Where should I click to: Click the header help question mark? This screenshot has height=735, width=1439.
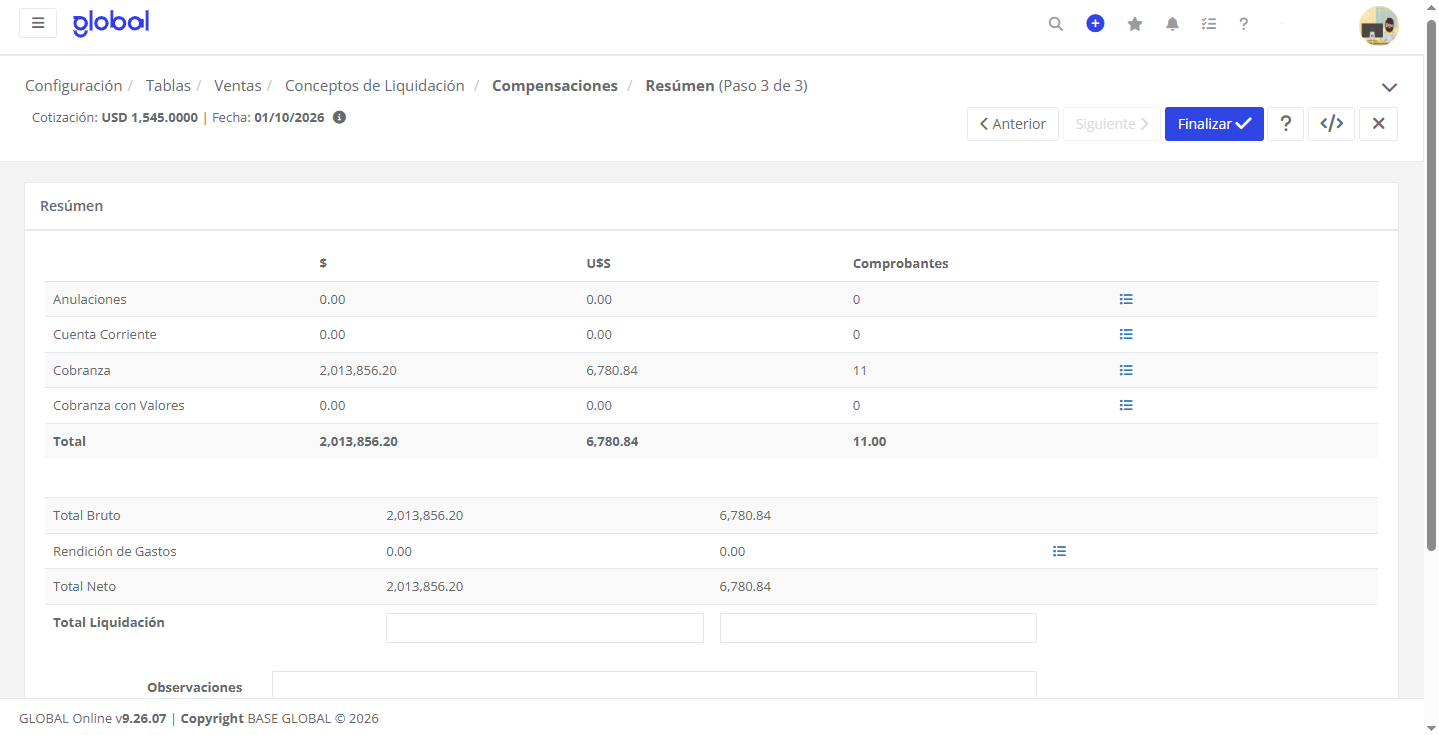click(1244, 24)
